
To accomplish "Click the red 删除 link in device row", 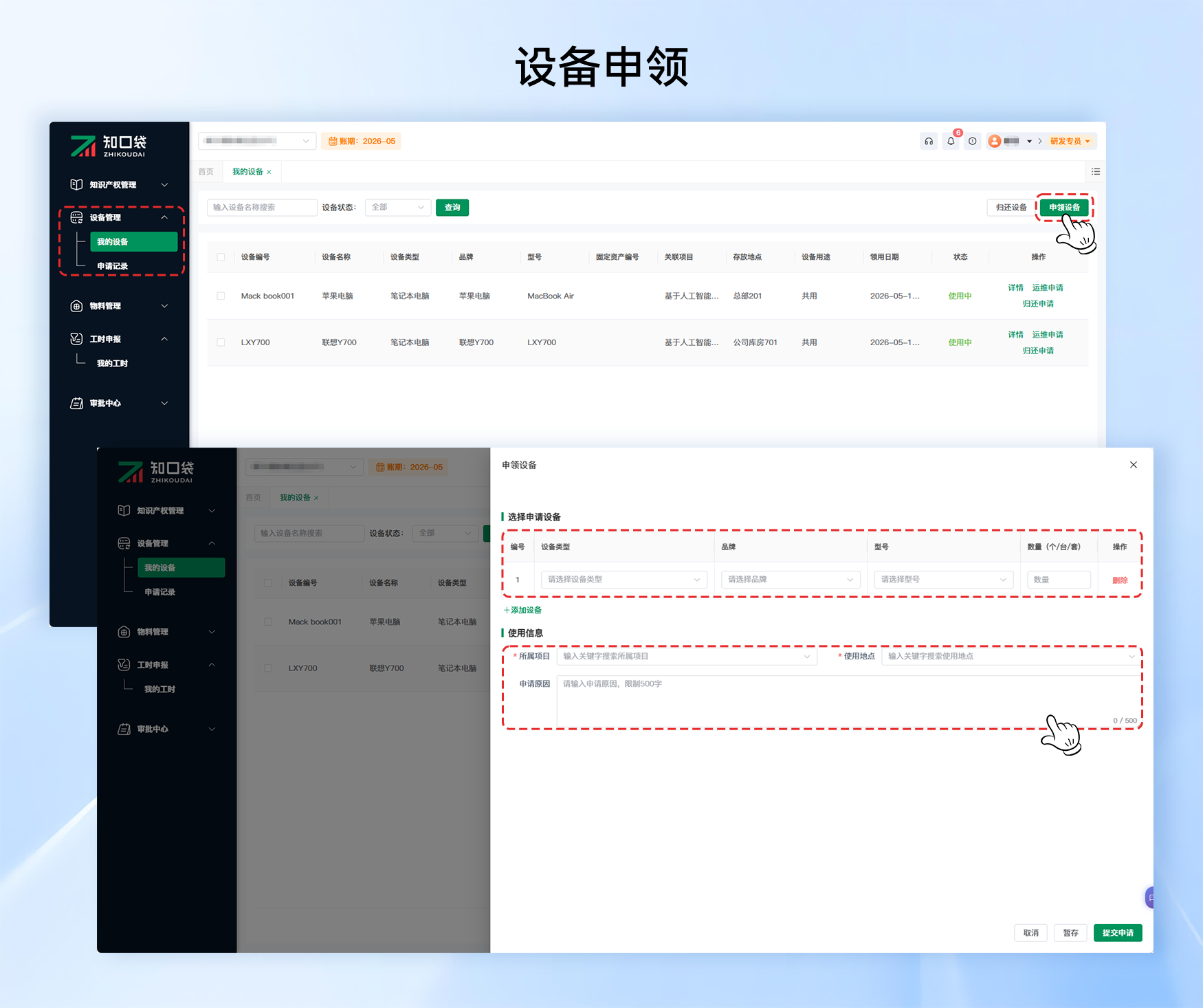I will [x=1120, y=580].
